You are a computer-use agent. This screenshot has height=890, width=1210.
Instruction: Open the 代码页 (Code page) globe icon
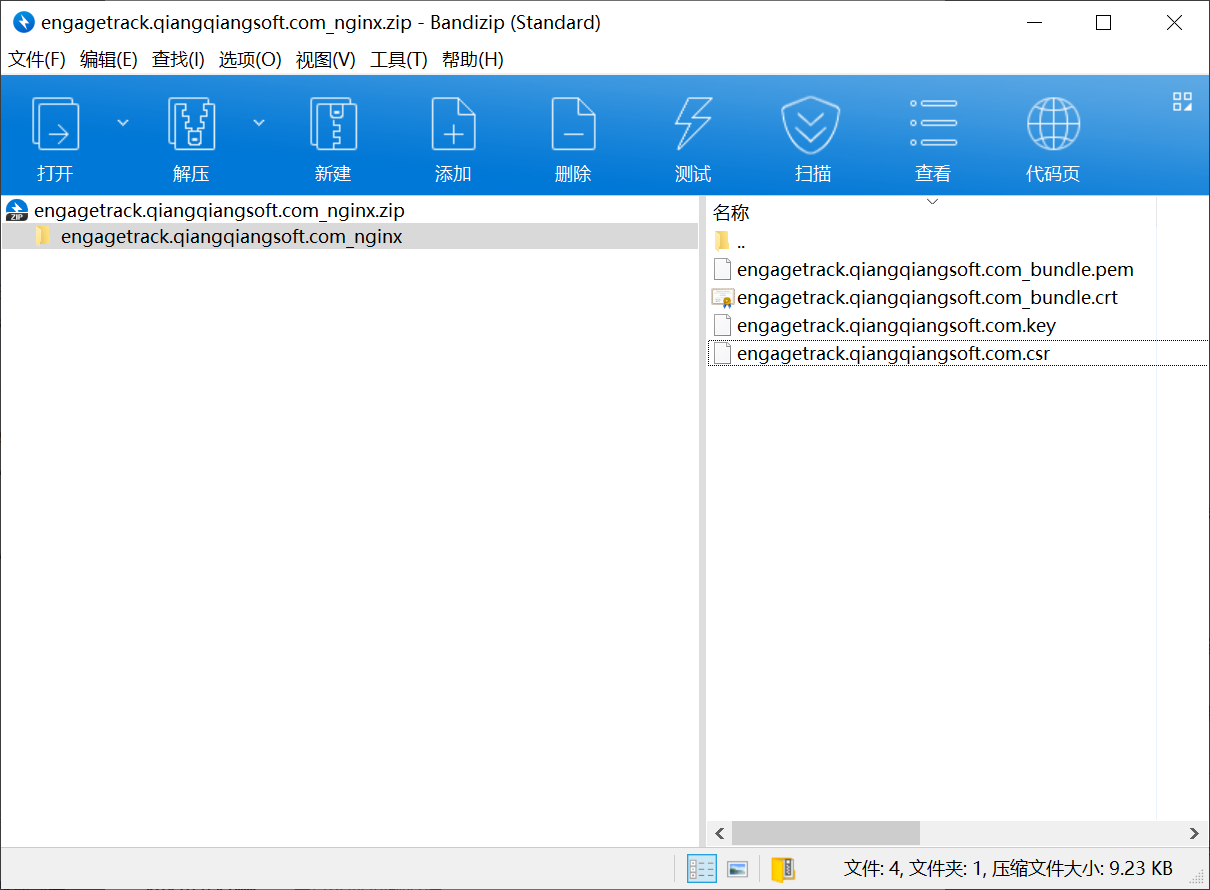[1053, 124]
